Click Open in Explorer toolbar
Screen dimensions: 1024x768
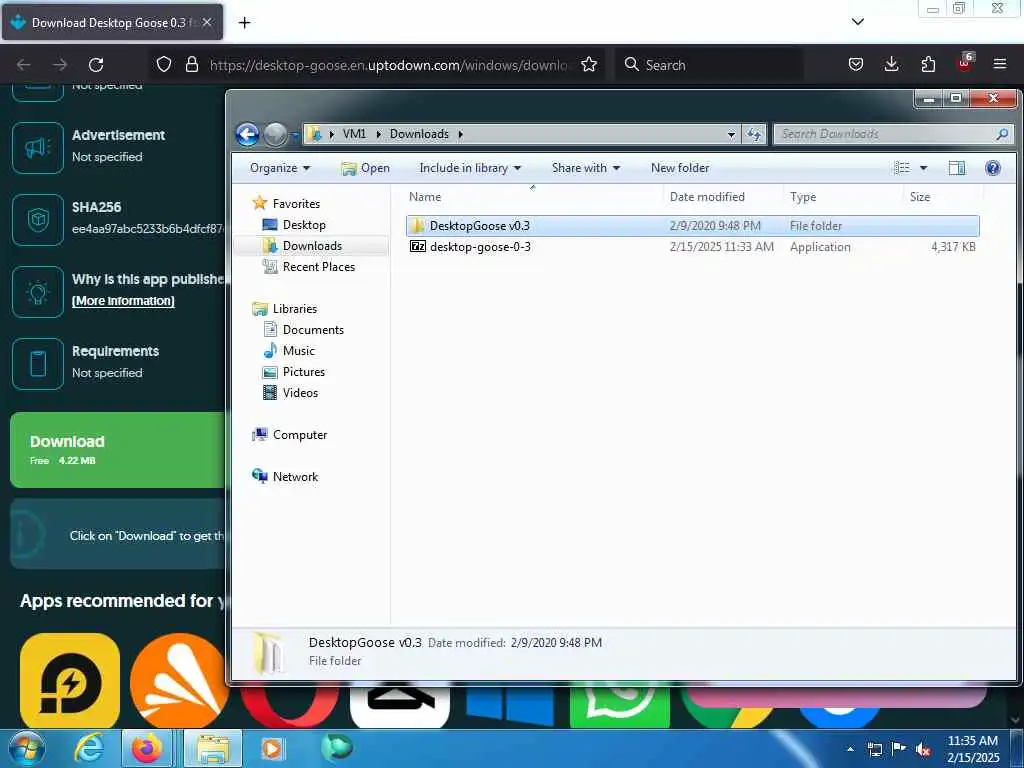(x=366, y=168)
